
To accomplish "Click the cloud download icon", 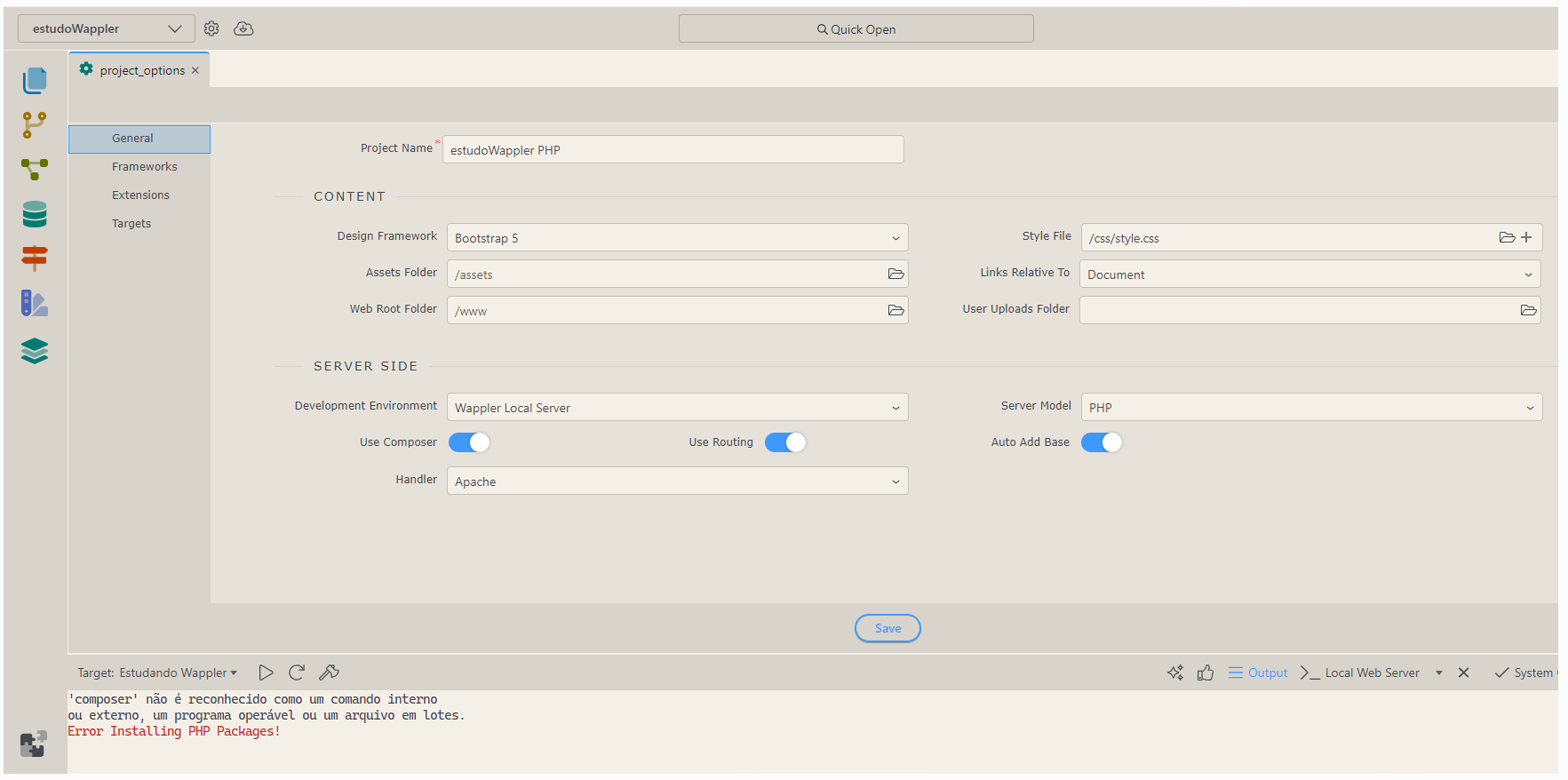I will pyautogui.click(x=243, y=28).
